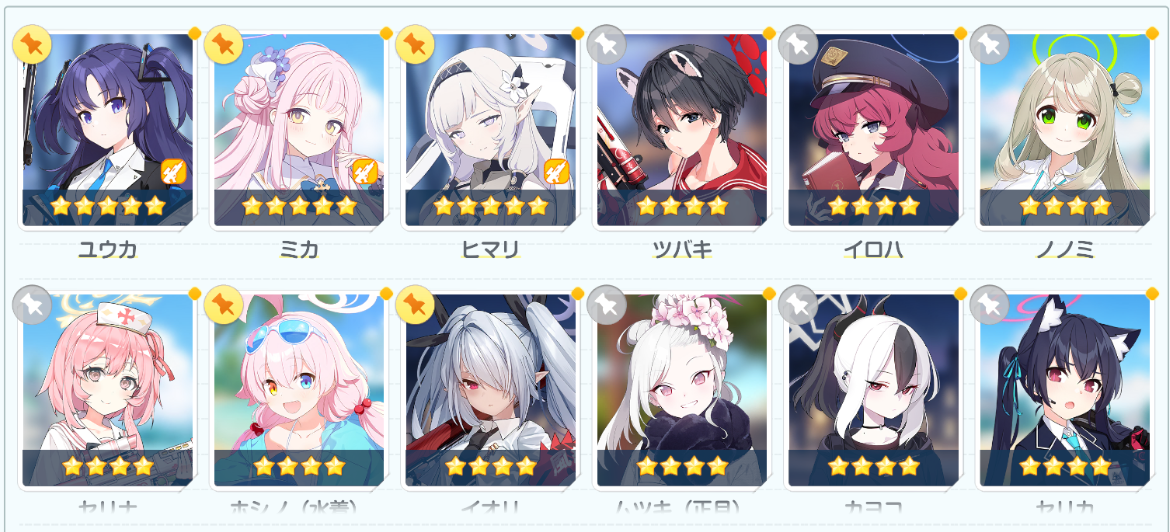Click ミカ's five-star rating bar
This screenshot has width=1170, height=532.
point(299,207)
